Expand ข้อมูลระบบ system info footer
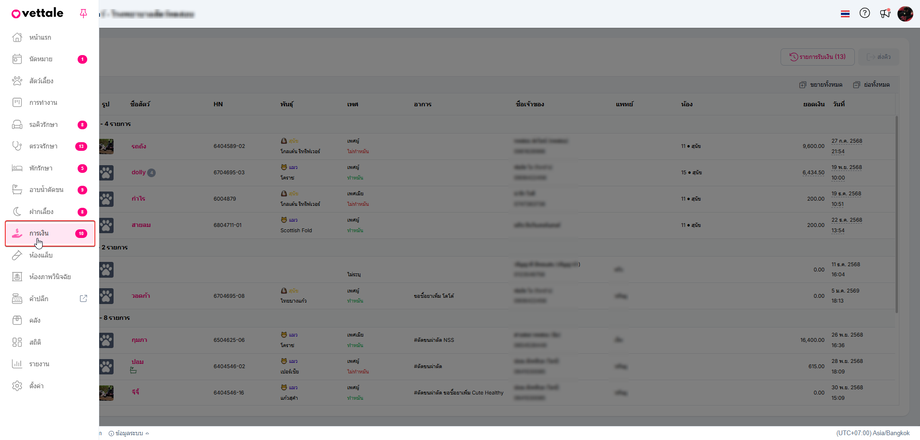 [129, 434]
